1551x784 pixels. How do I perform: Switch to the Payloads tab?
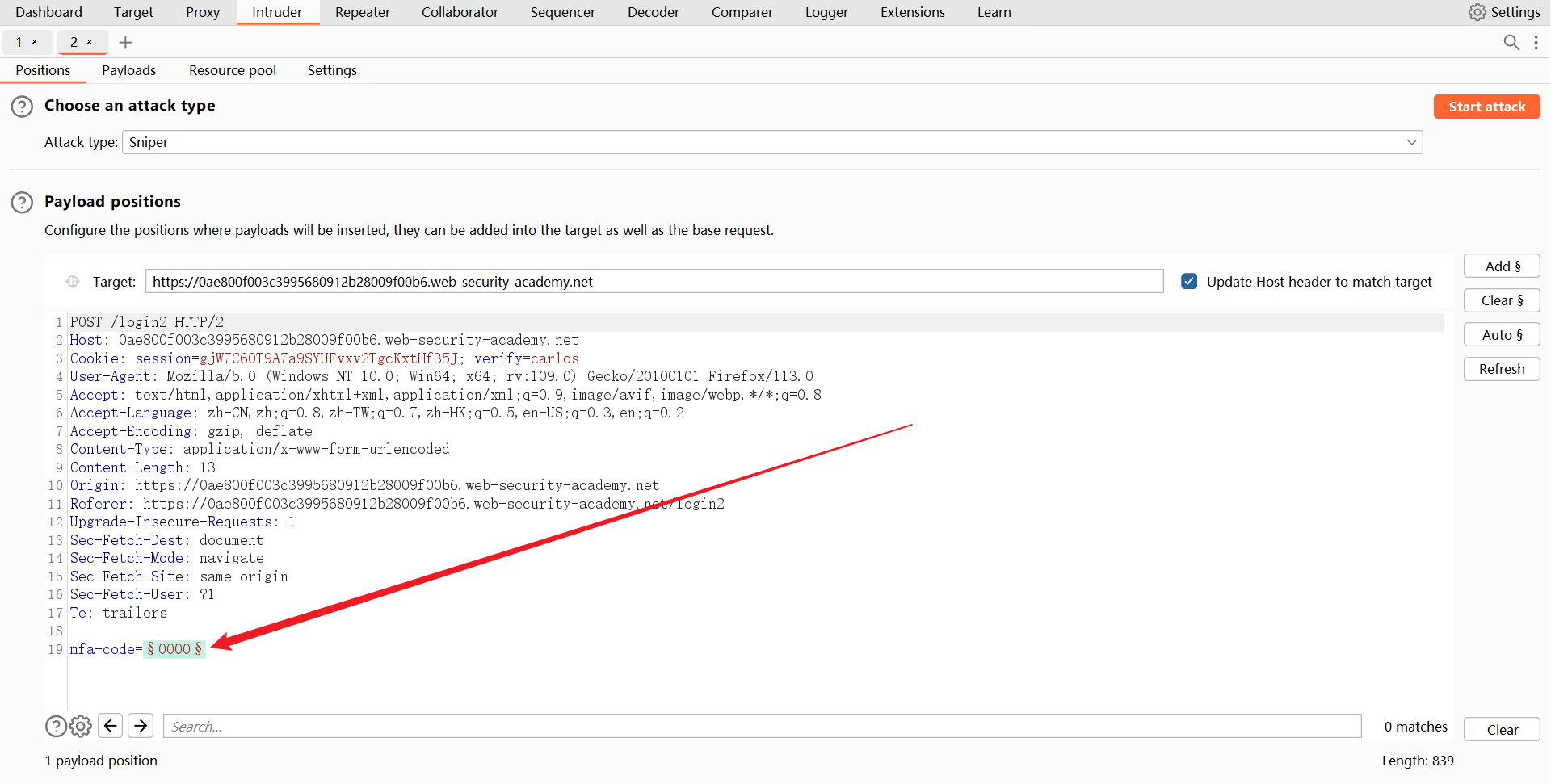[x=128, y=70]
